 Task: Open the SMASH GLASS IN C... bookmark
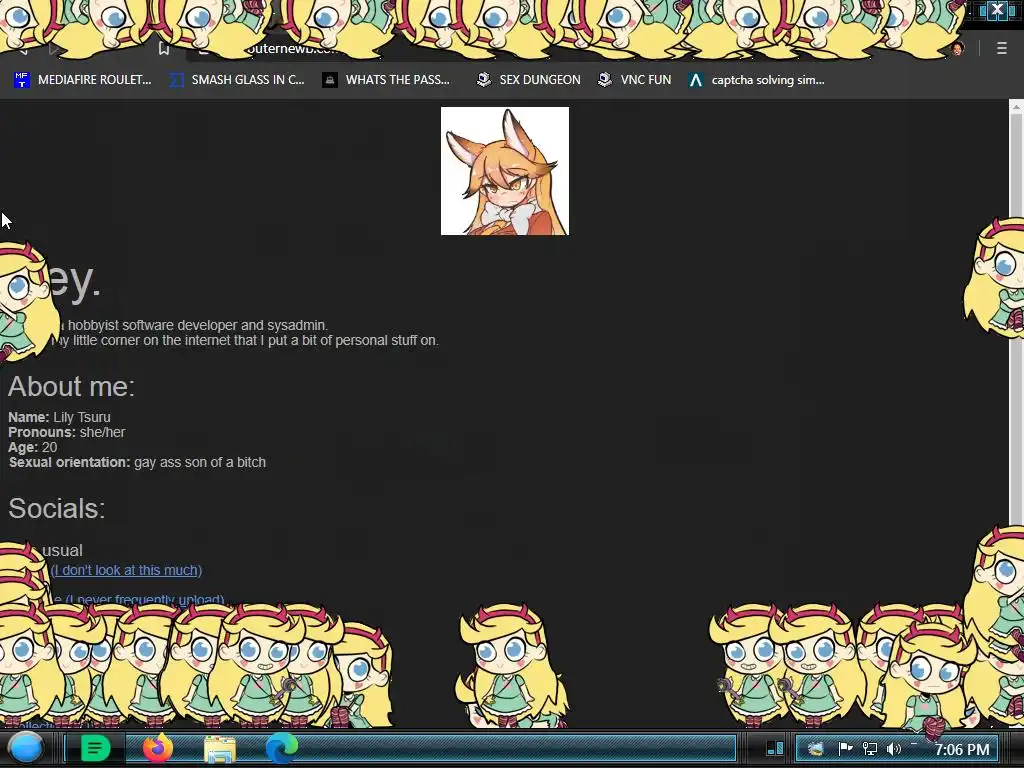click(x=236, y=80)
